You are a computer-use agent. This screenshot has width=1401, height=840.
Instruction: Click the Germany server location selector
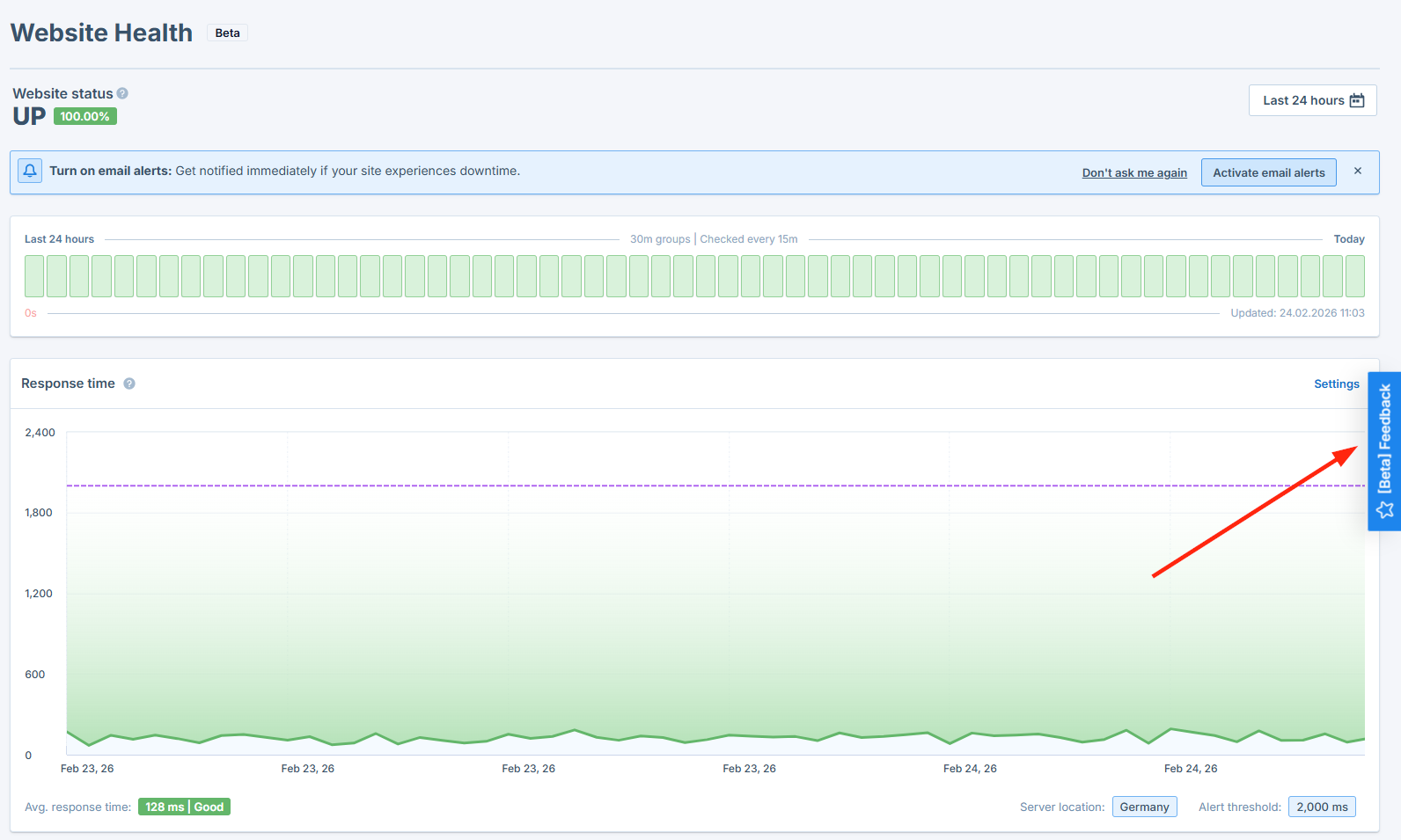click(x=1144, y=807)
